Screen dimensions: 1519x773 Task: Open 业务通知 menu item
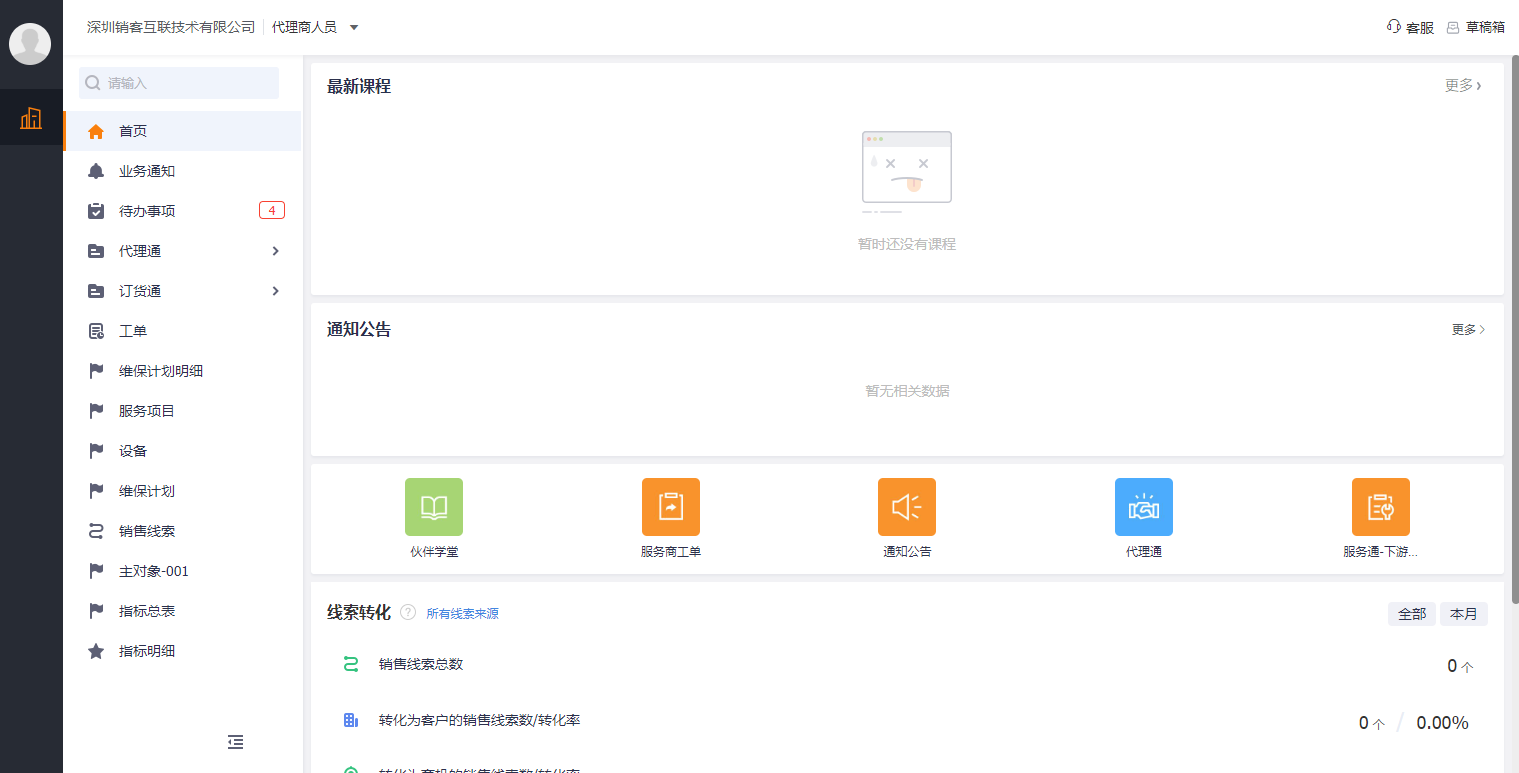point(182,171)
